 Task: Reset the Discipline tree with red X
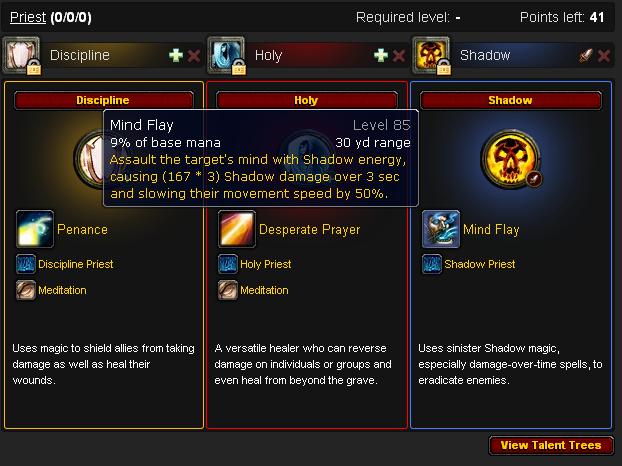pos(194,56)
